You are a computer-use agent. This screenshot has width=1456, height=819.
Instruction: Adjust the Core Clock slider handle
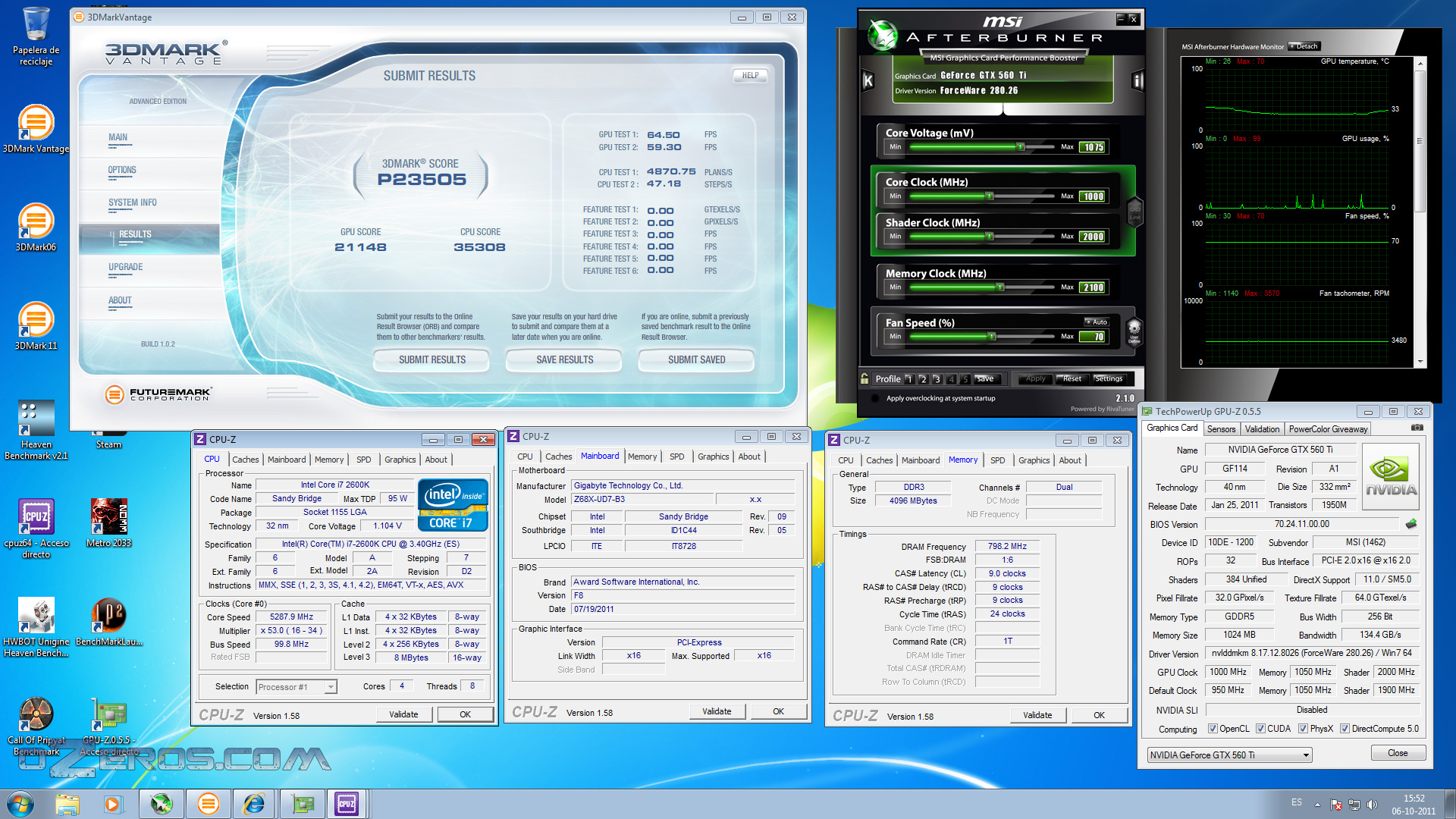[x=990, y=196]
